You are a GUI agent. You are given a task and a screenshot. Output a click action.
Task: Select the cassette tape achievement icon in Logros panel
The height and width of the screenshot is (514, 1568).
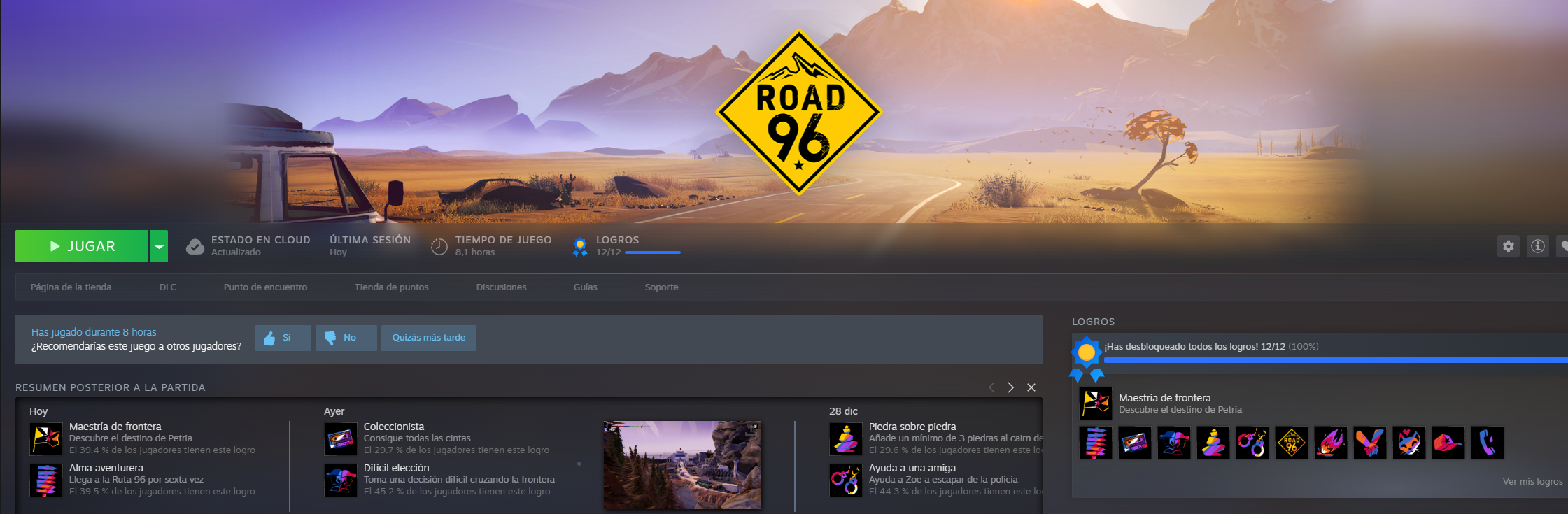[x=1135, y=443]
